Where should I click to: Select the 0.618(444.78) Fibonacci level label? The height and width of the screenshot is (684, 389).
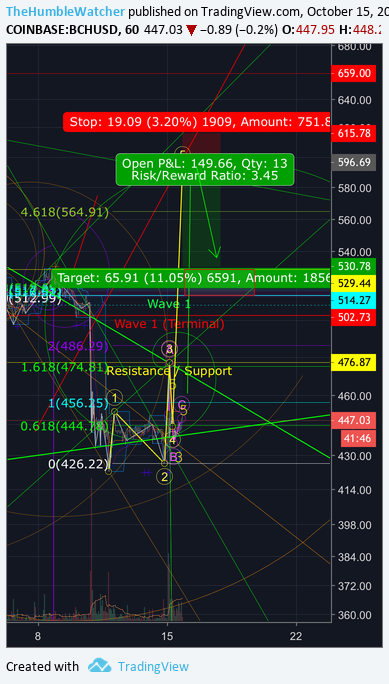(65, 426)
